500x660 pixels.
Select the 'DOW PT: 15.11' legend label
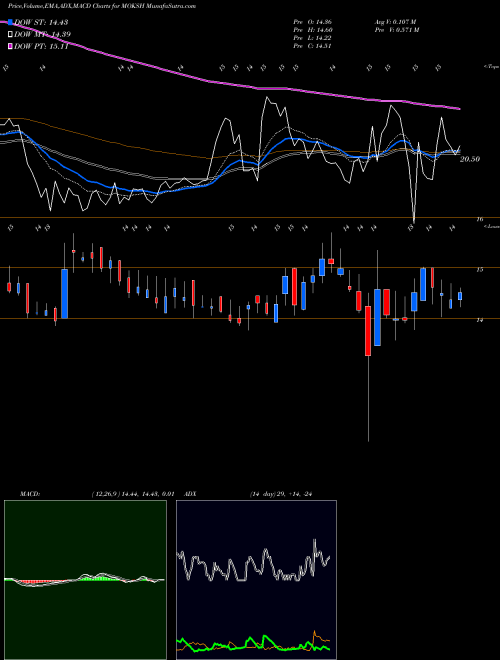click(x=41, y=47)
